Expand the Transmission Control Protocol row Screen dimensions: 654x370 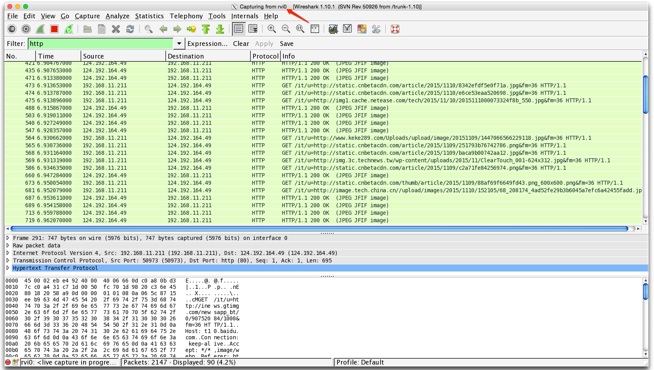[8, 260]
